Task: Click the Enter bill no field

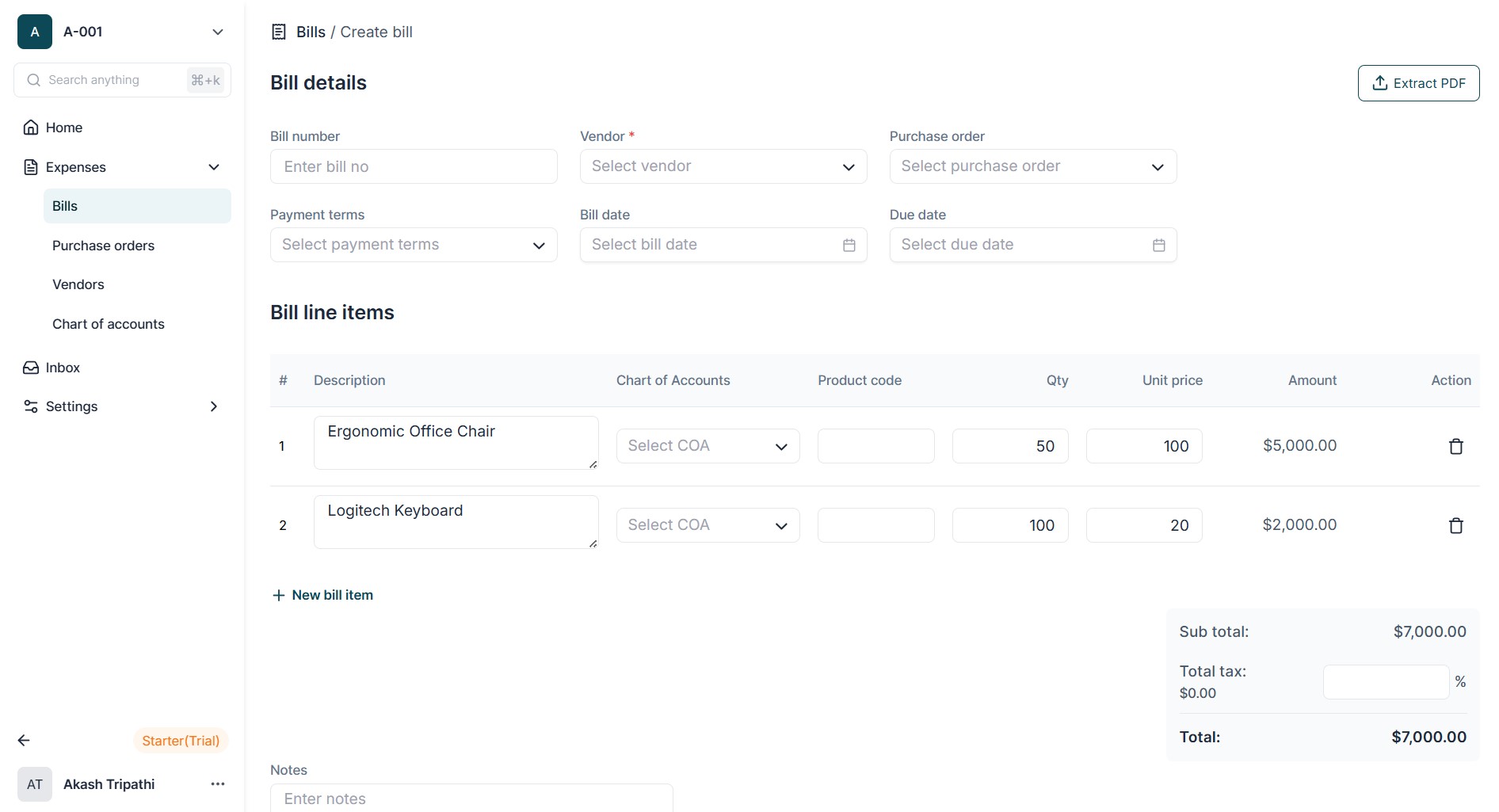Action: [x=414, y=166]
